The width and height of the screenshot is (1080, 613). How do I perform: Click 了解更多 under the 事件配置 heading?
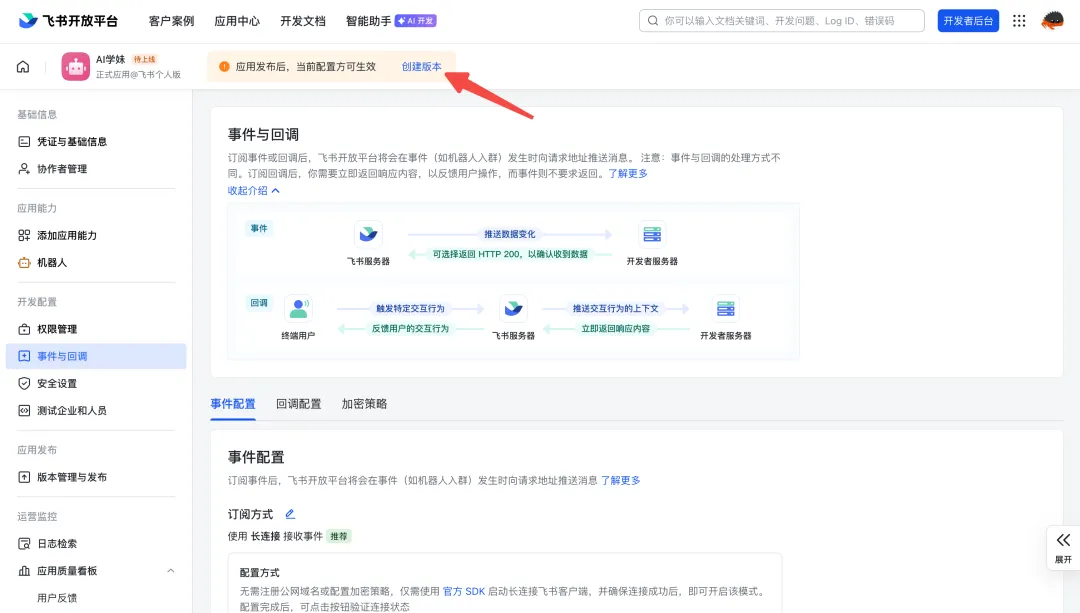tap(621, 480)
